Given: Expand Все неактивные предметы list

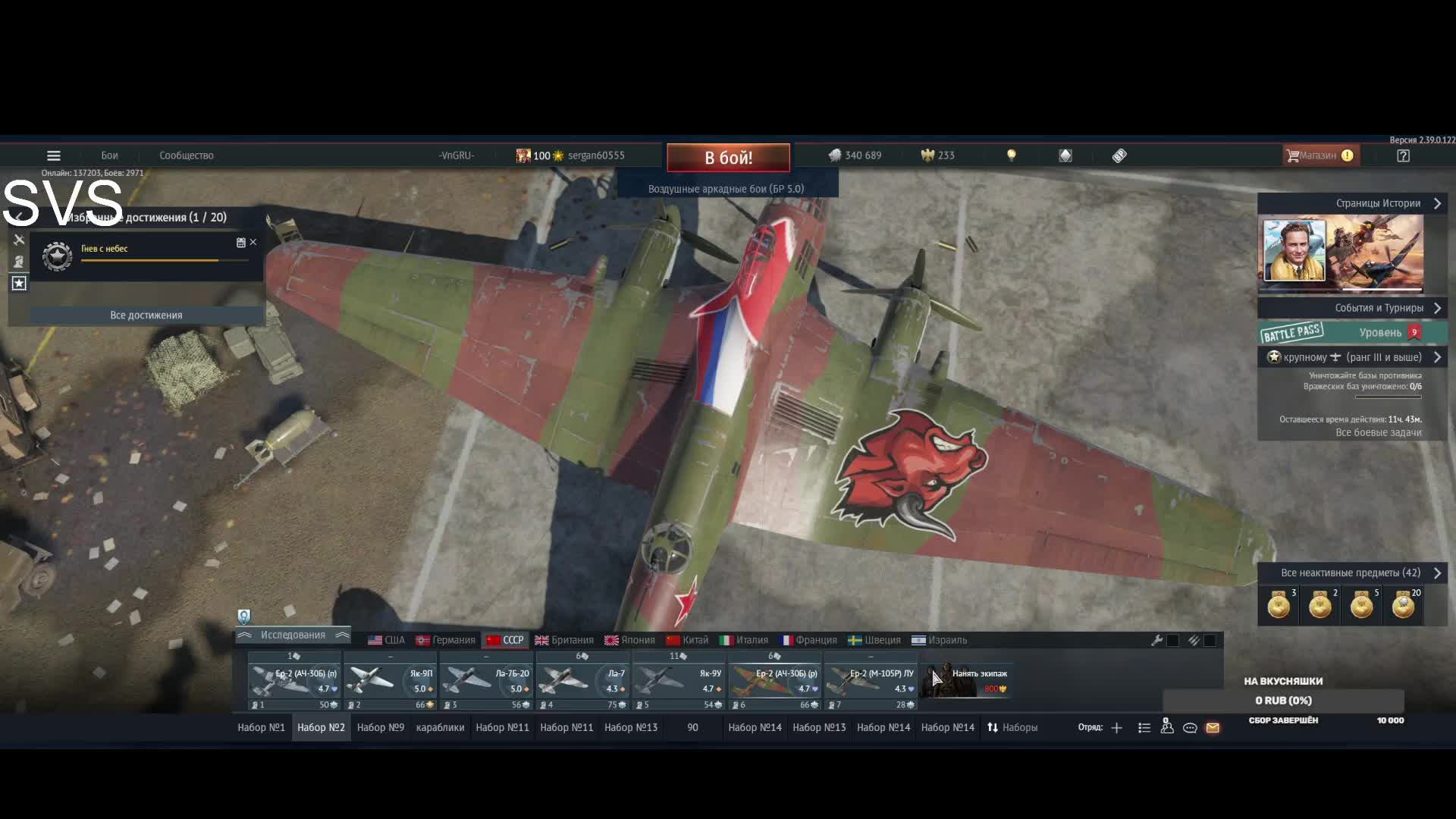Looking at the screenshot, I should tap(1437, 573).
